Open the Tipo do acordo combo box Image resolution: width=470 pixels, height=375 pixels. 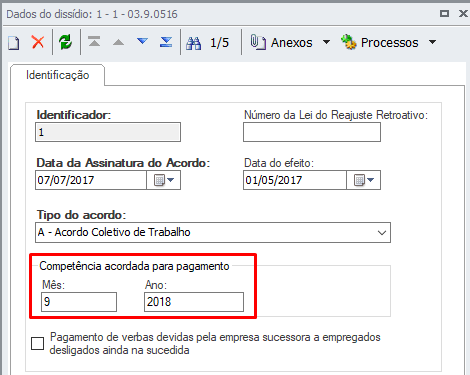tap(213, 232)
